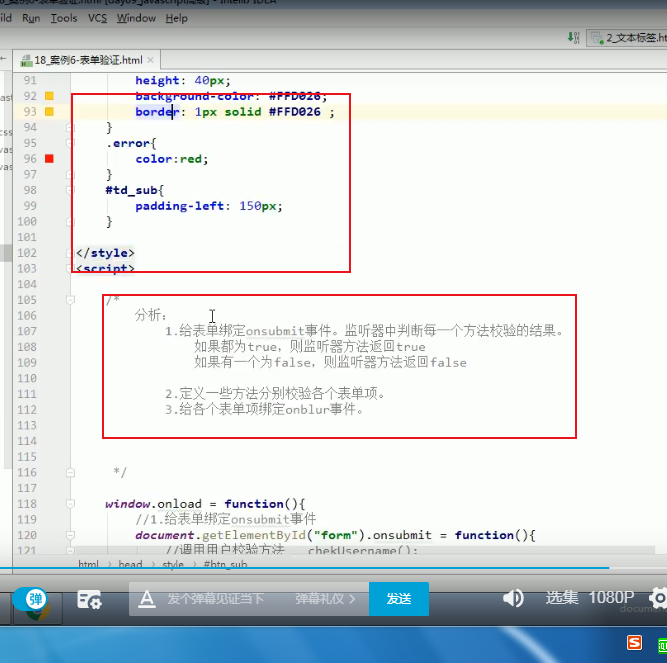The height and width of the screenshot is (663, 667).
Task: Open the 弹幕礼仪 etiquette link
Action: (x=325, y=599)
